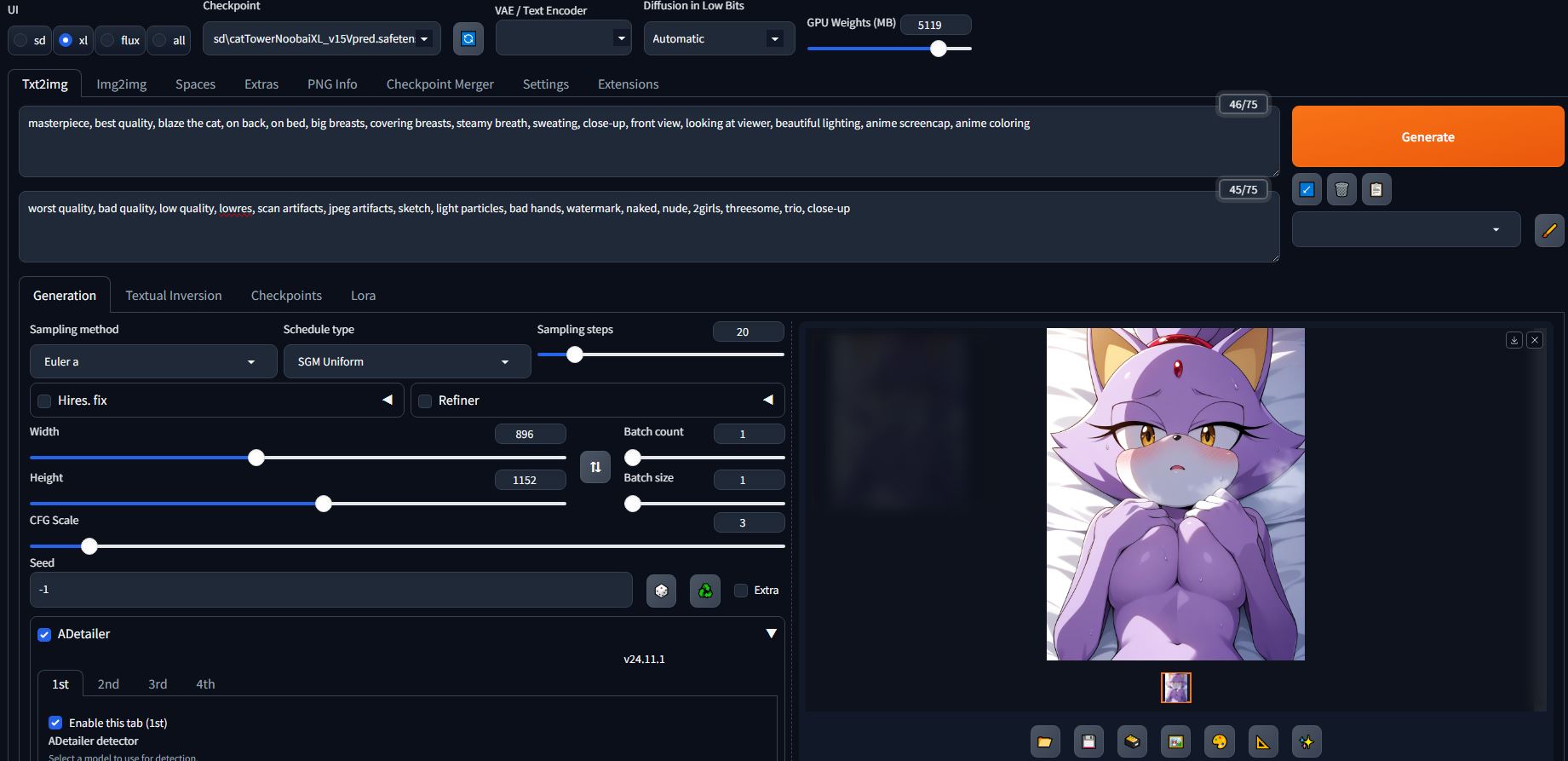Download the preview image
The image size is (1568, 761).
pyautogui.click(x=1514, y=340)
